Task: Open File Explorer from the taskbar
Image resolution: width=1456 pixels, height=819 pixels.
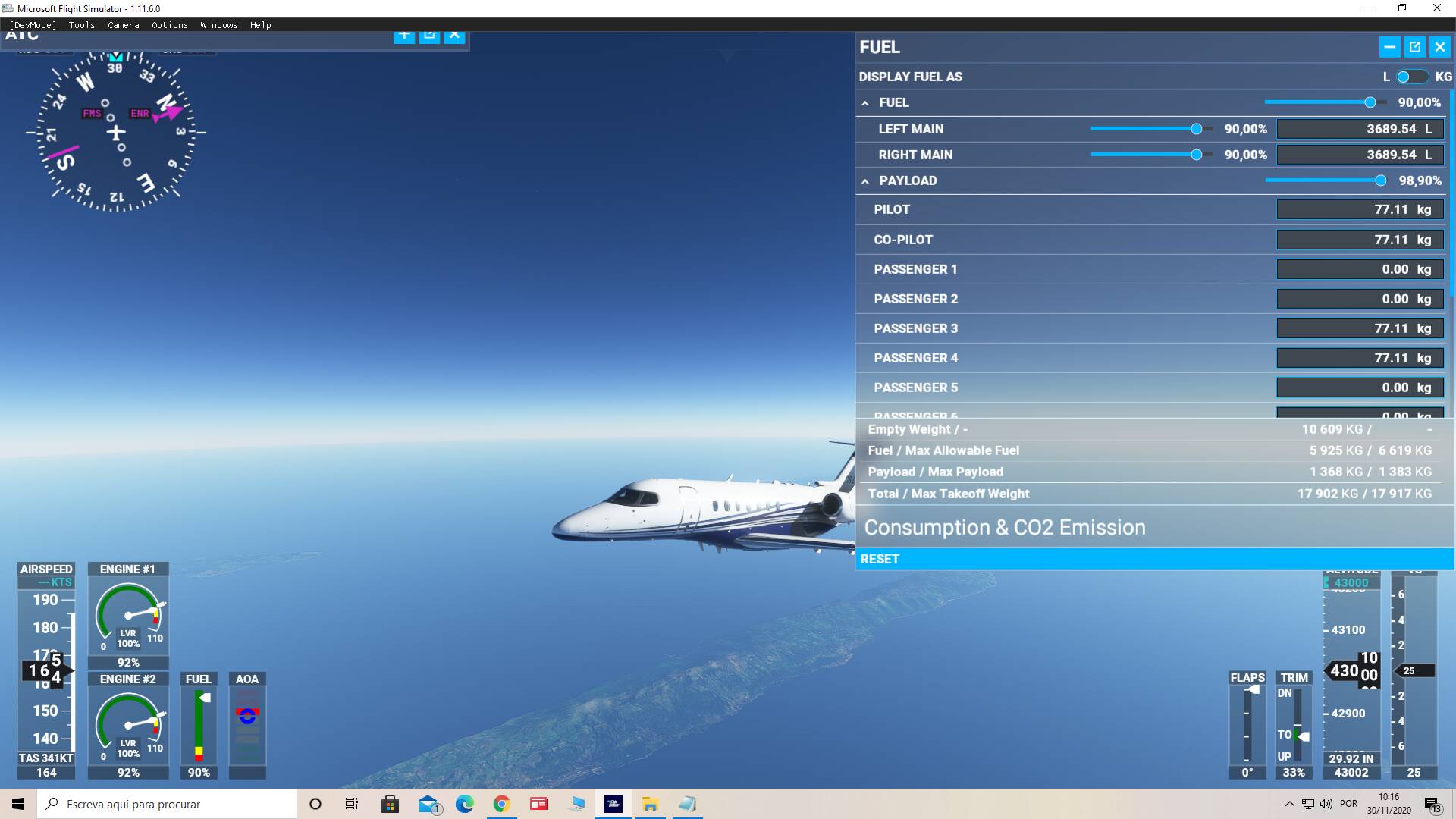Action: 650,804
